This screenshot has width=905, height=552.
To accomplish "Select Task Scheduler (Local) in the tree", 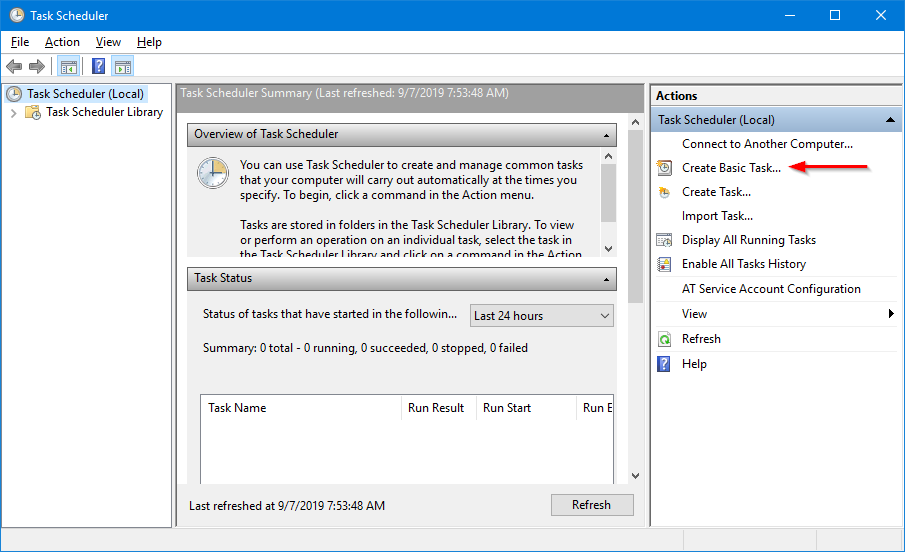I will 85,94.
